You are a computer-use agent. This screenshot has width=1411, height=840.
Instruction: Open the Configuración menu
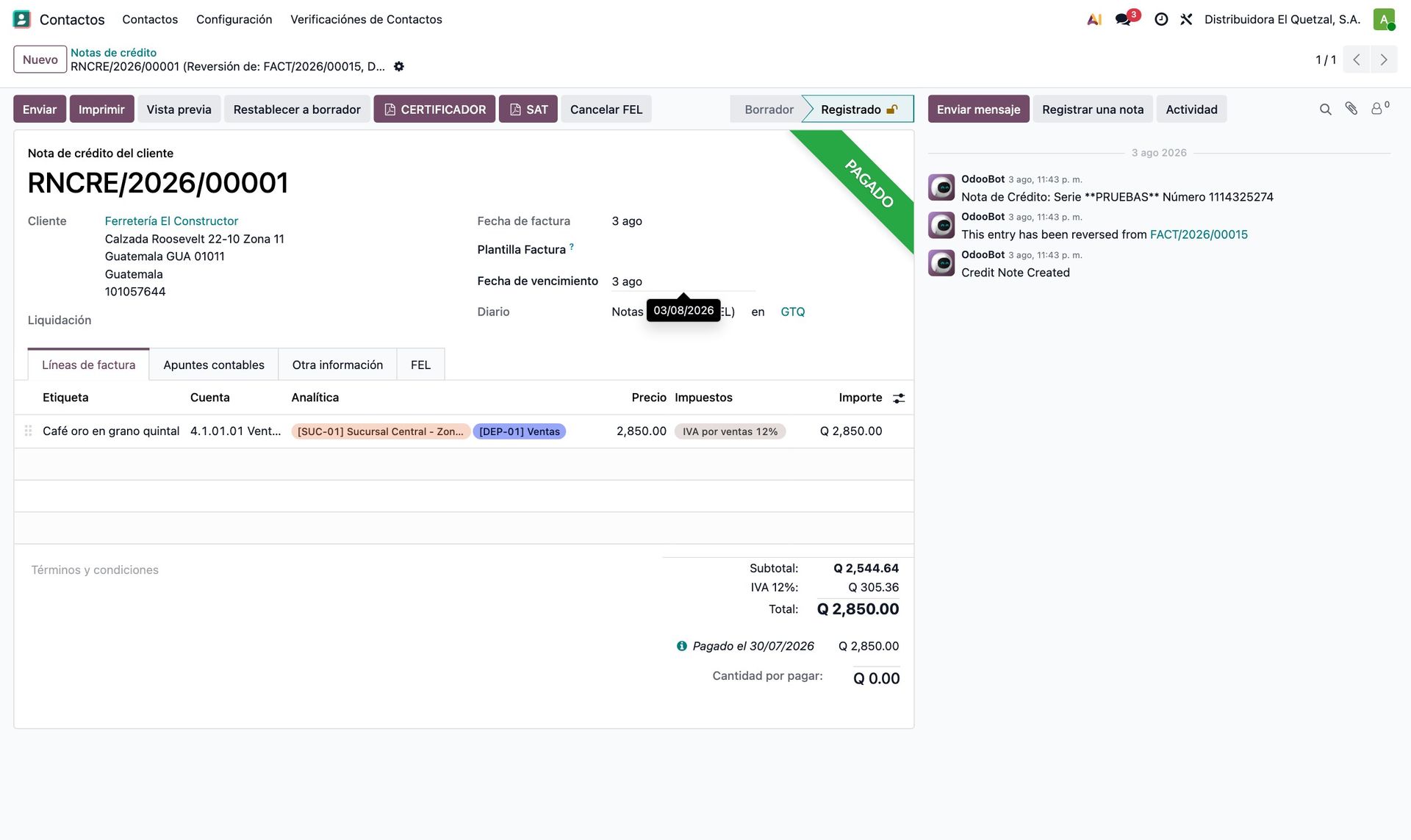(234, 19)
